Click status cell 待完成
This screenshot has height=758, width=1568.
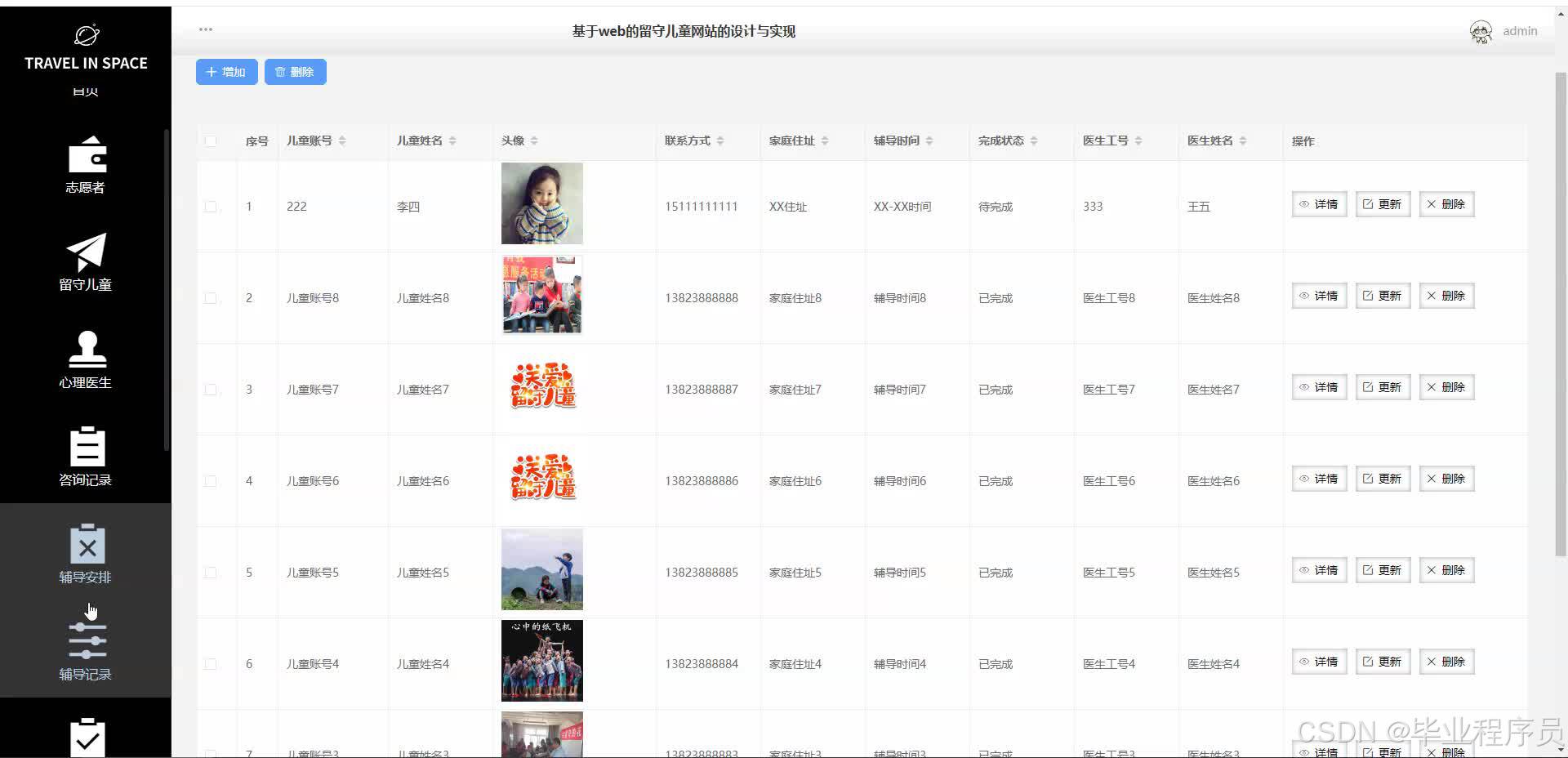coord(996,207)
